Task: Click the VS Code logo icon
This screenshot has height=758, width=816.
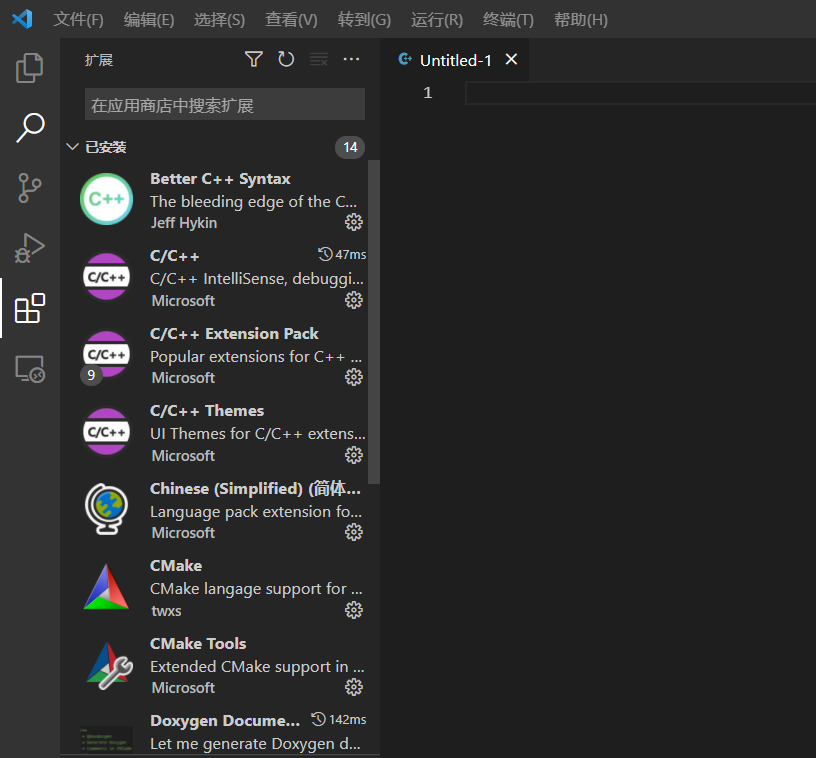Action: tap(22, 19)
